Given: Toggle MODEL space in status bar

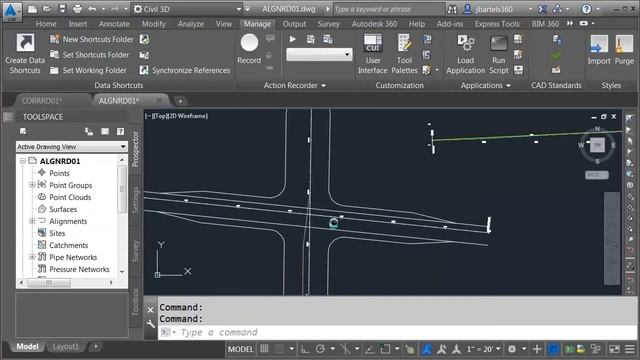Looking at the screenshot, I should [x=240, y=349].
